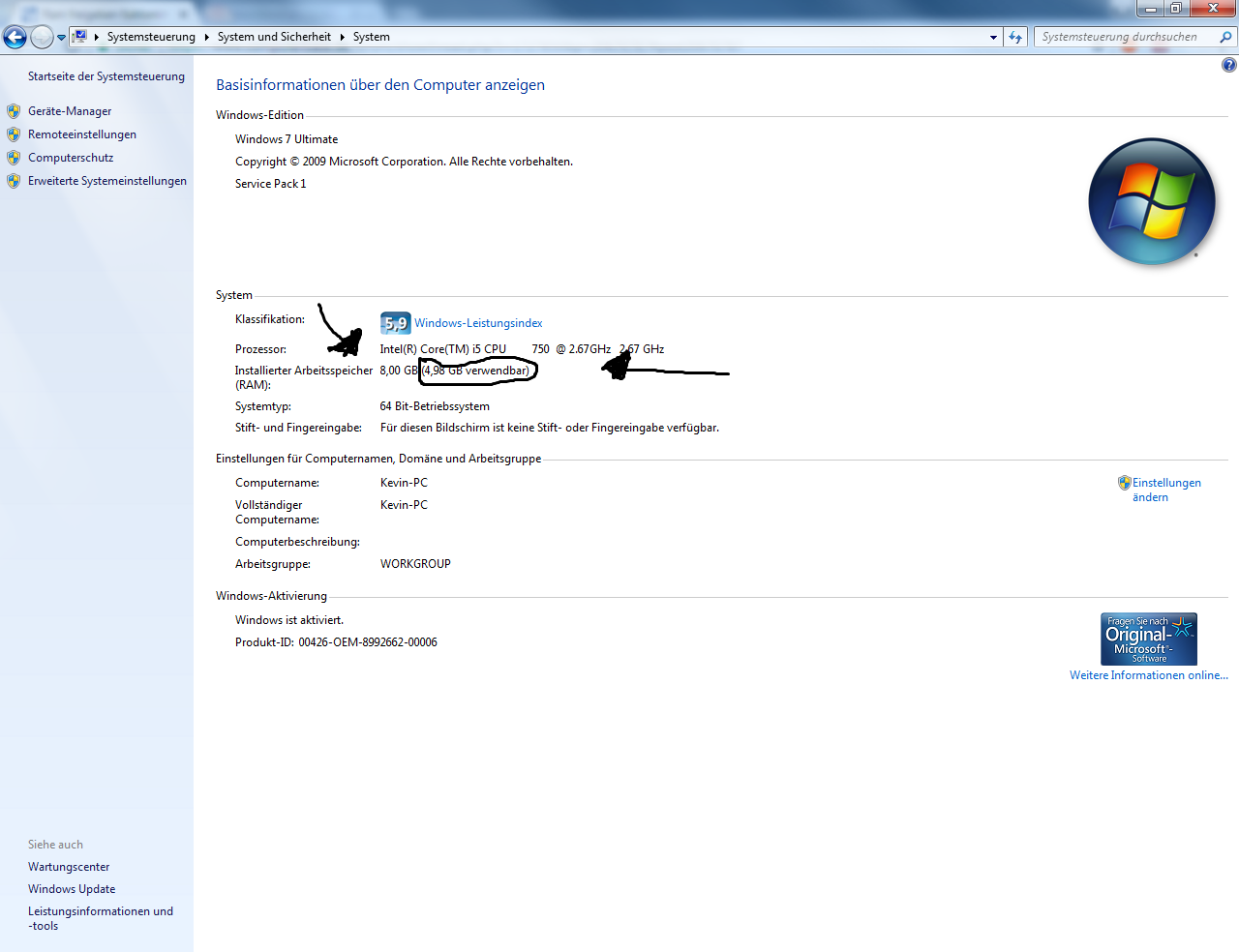Open Remoteeinstellungen in sidebar
1239x952 pixels.
[82, 134]
